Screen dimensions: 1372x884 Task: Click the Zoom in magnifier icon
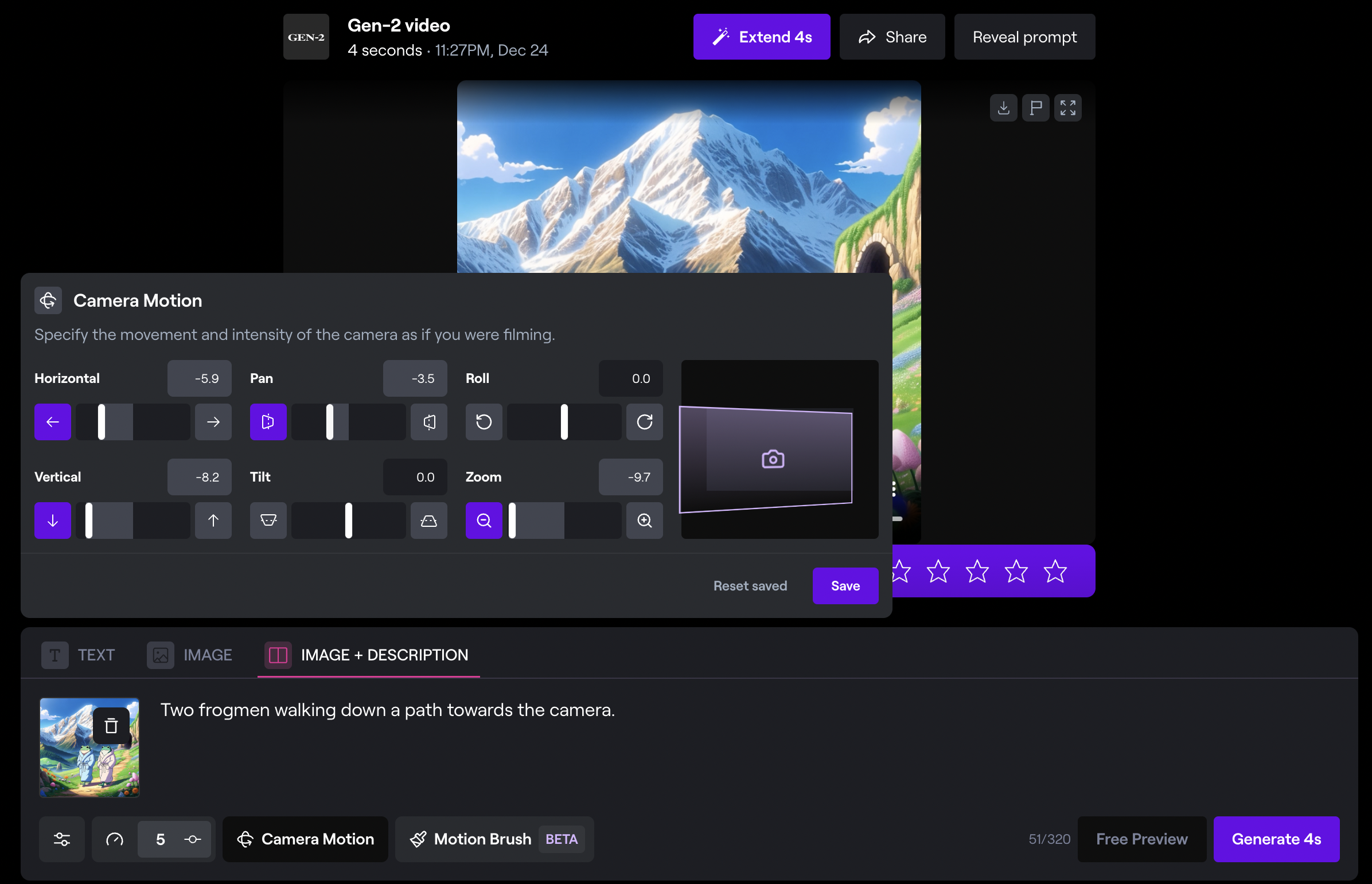pyautogui.click(x=644, y=521)
